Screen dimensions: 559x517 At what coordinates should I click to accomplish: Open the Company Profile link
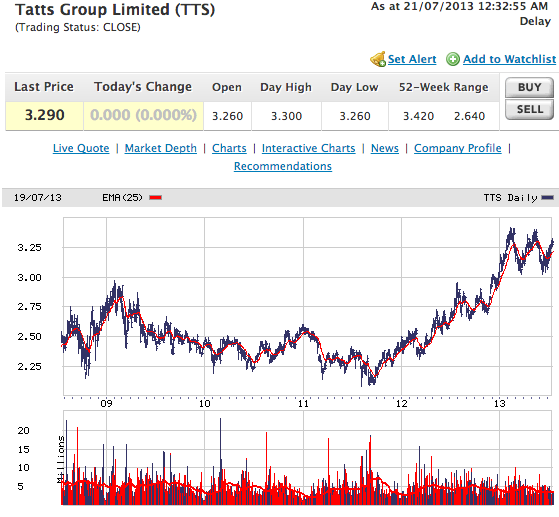[457, 148]
